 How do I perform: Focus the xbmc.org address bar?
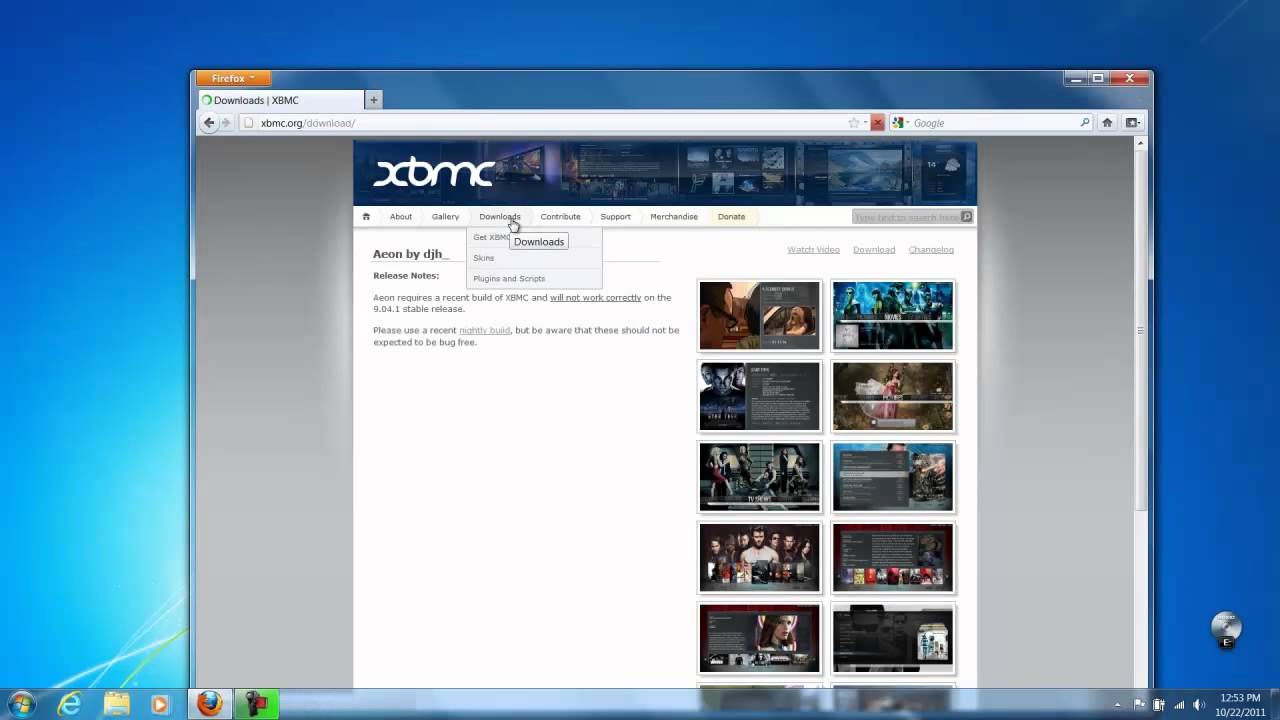point(550,123)
